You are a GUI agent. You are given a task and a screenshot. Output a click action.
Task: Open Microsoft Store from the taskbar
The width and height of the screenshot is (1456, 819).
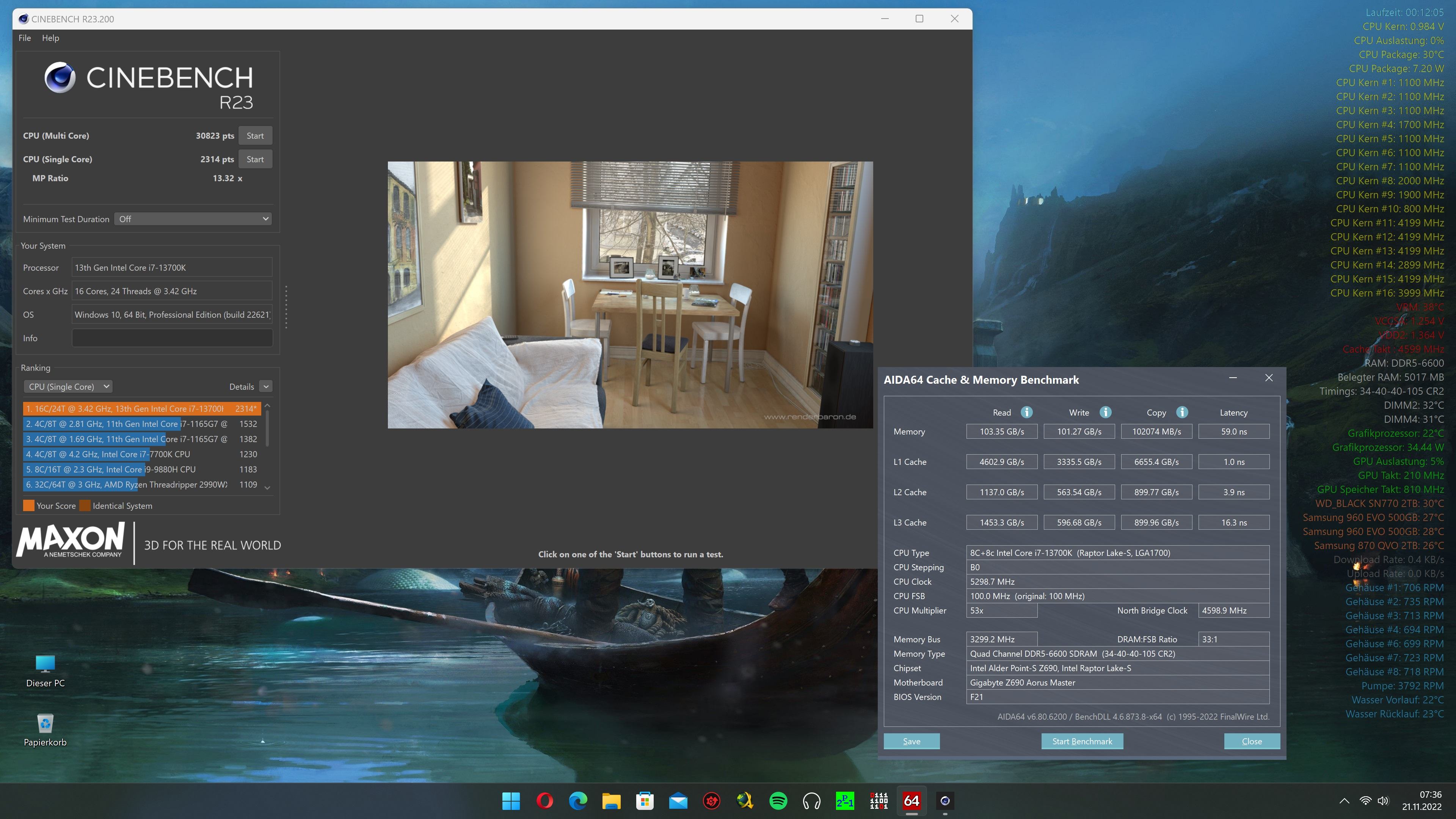tap(644, 800)
